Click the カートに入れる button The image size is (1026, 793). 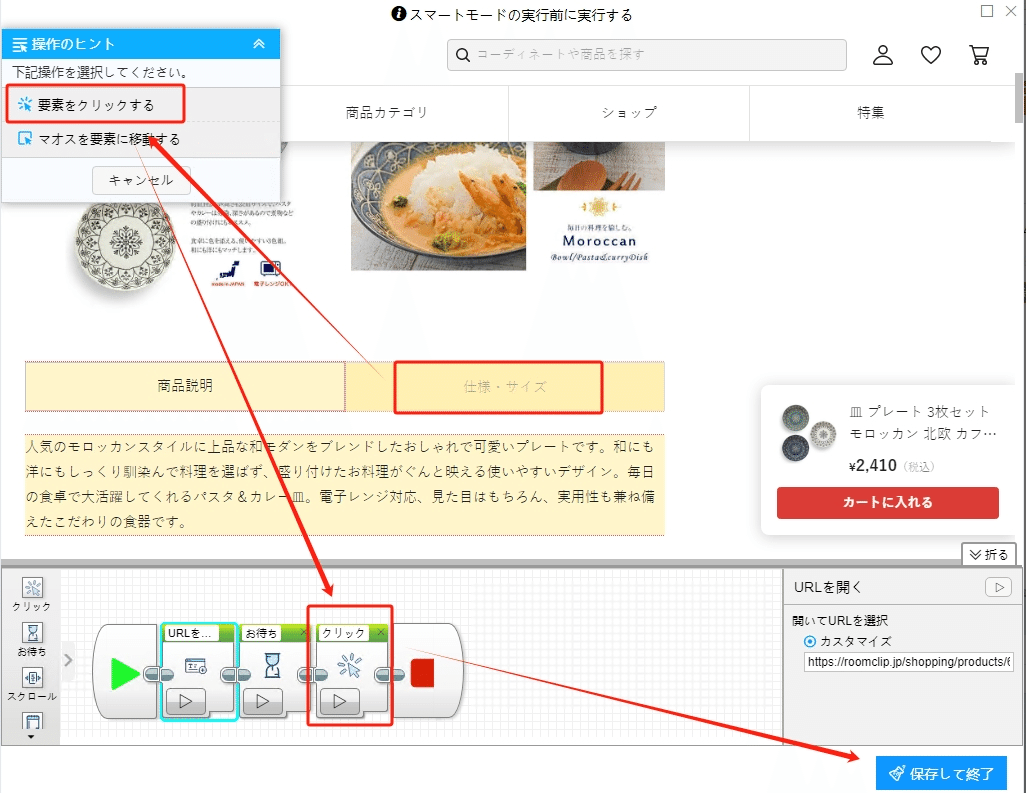point(887,502)
